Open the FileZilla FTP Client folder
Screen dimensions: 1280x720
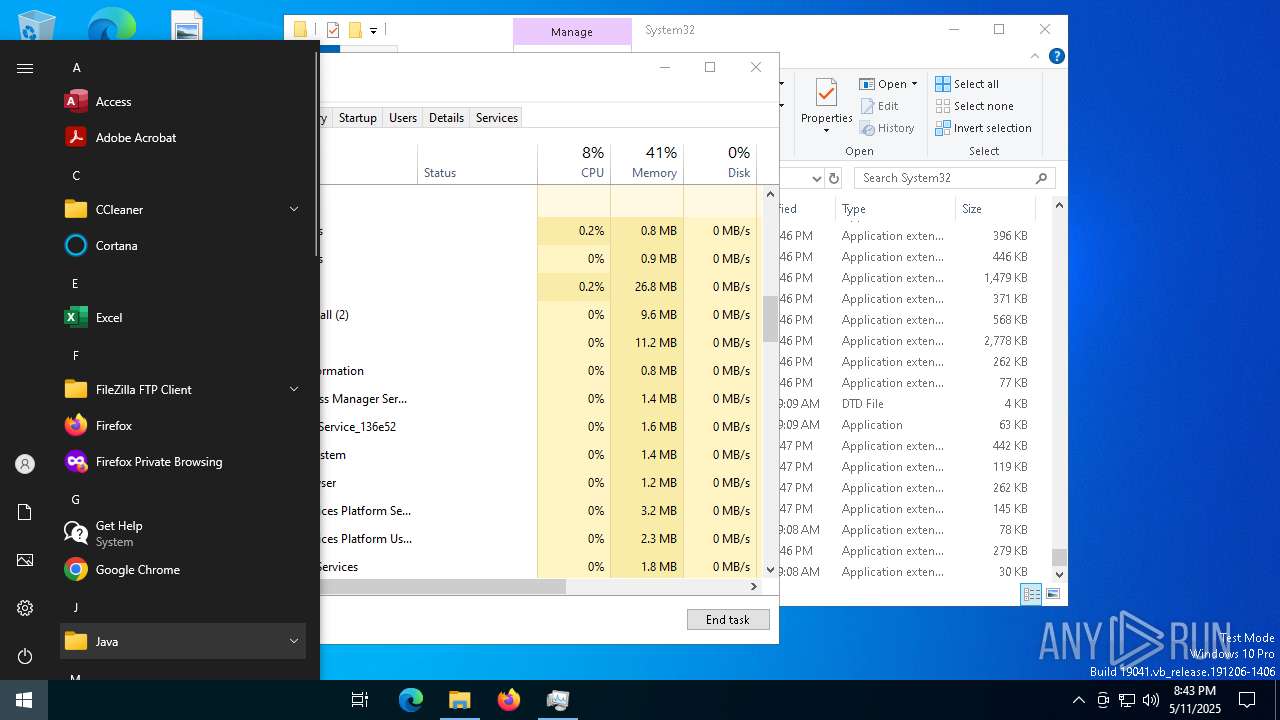[182, 389]
